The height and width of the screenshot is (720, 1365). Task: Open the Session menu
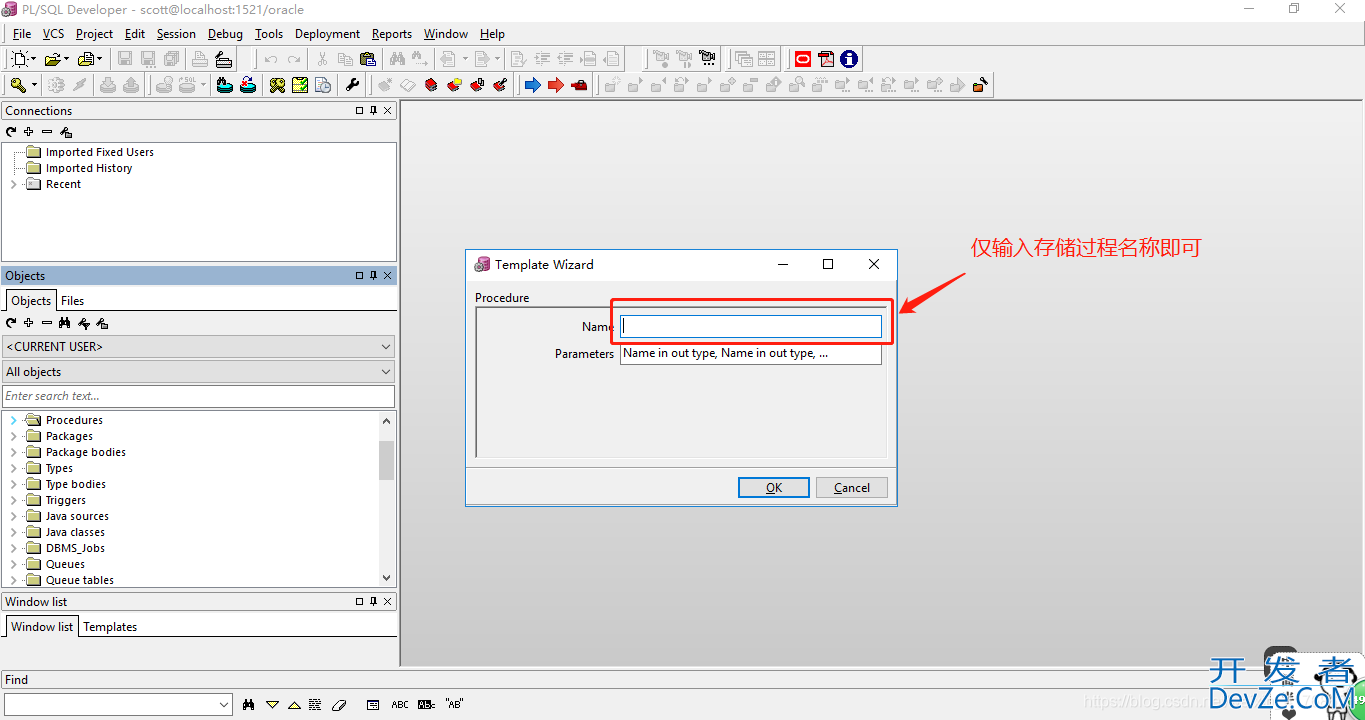point(176,34)
